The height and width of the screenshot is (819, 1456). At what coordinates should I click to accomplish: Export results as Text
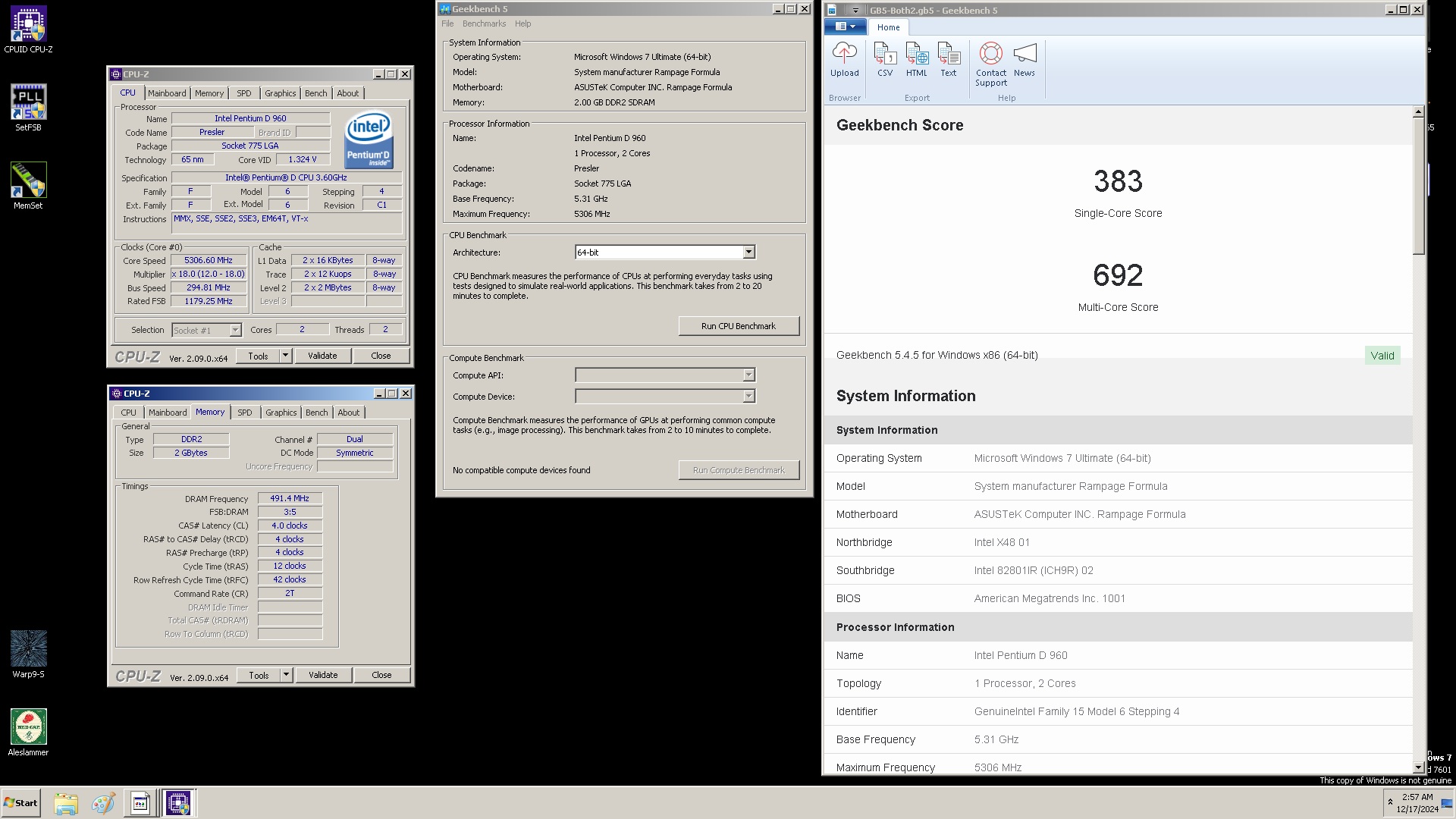point(949,60)
